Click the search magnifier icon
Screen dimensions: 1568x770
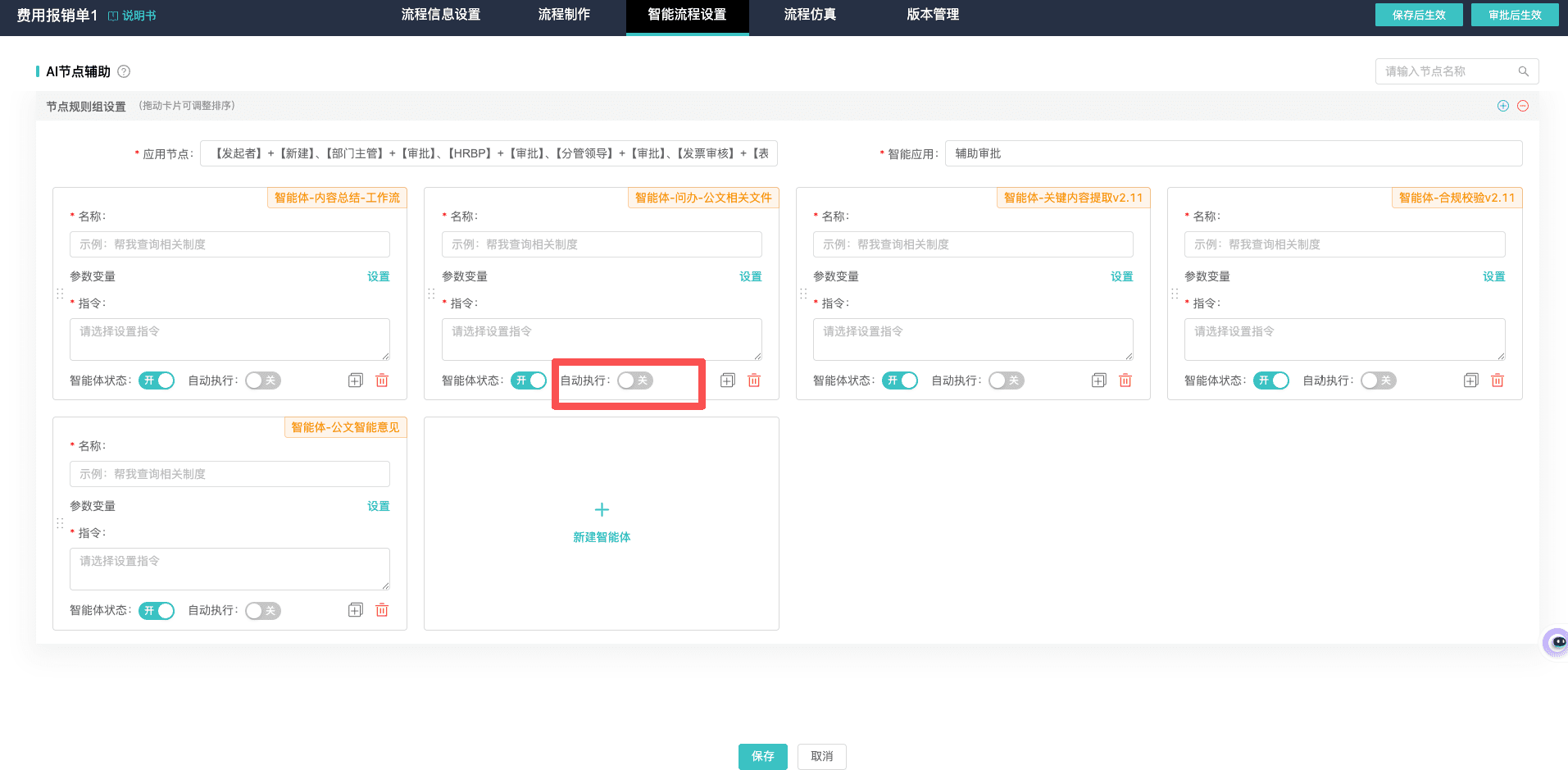1524,71
